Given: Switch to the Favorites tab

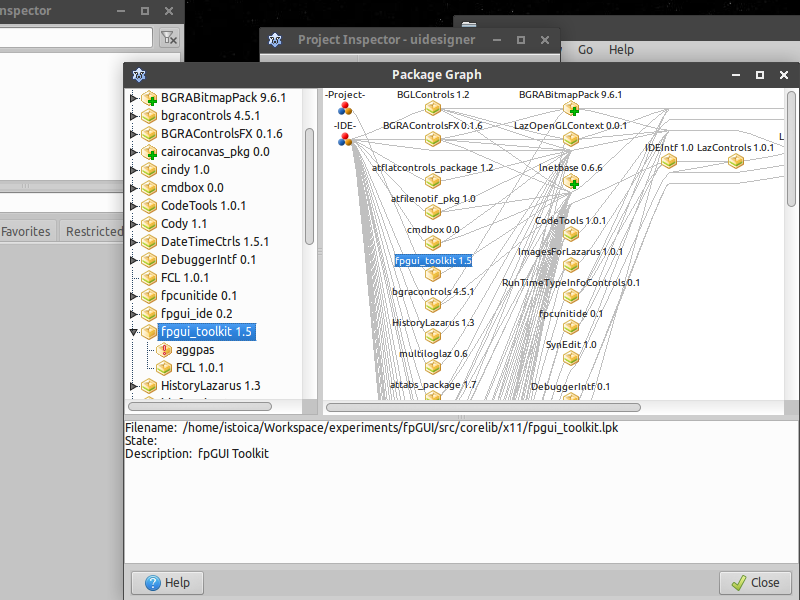Looking at the screenshot, I should 27,231.
